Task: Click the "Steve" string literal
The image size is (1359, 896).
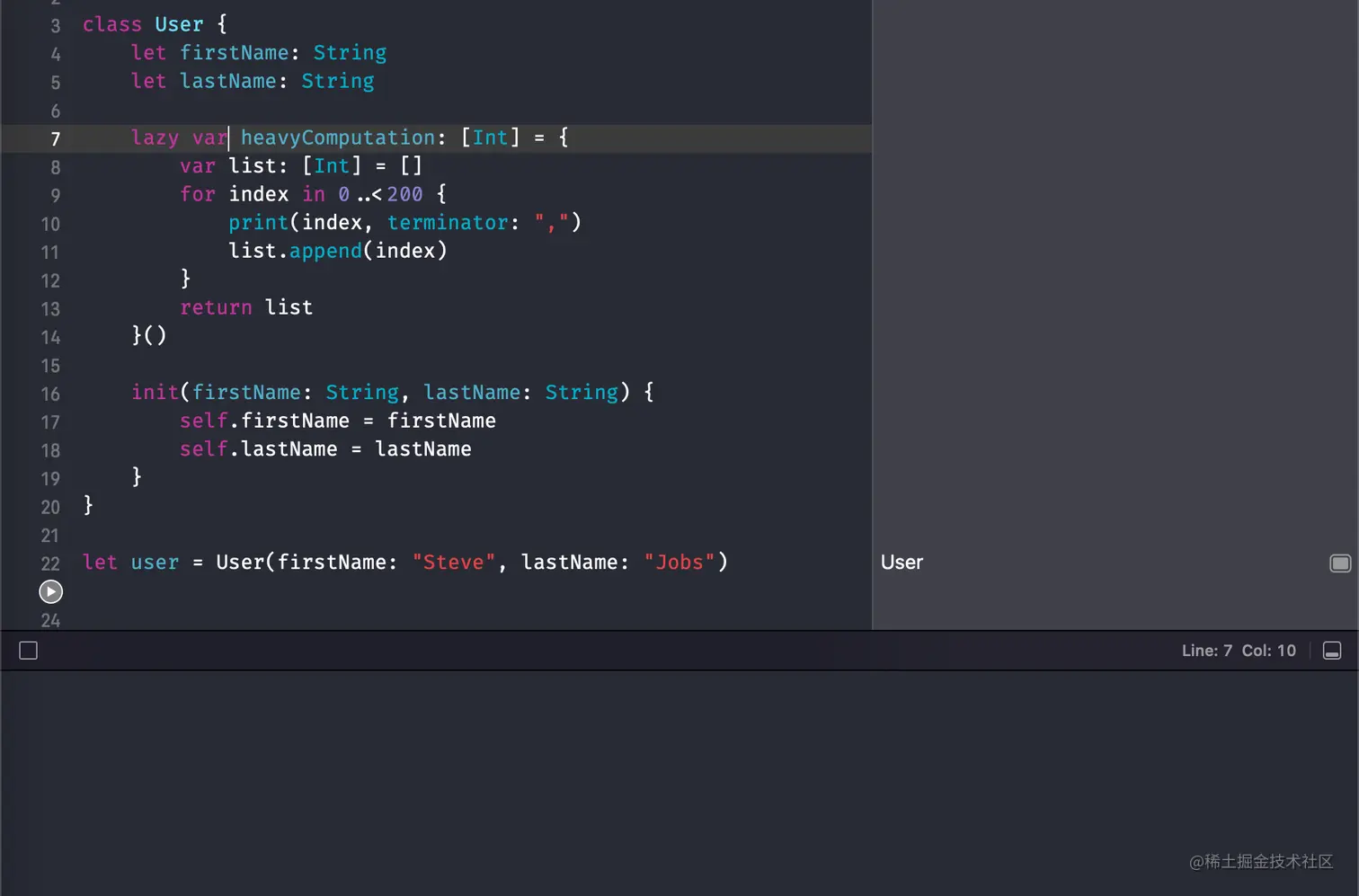Action: tap(454, 563)
